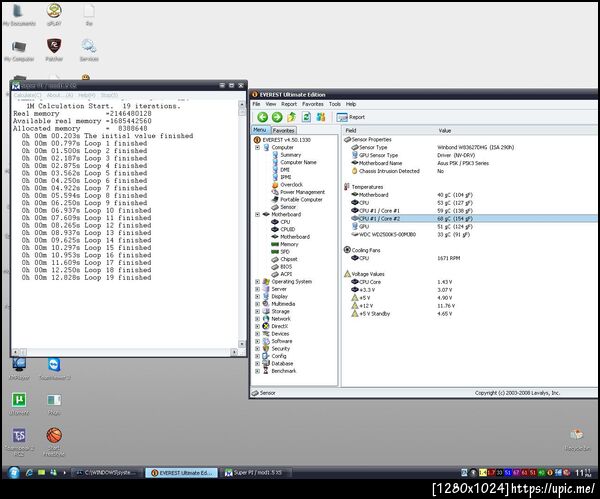This screenshot has width=600, height=499.
Task: Switch to the Favorites tab in EVEREST sidebar
Action: [284, 130]
